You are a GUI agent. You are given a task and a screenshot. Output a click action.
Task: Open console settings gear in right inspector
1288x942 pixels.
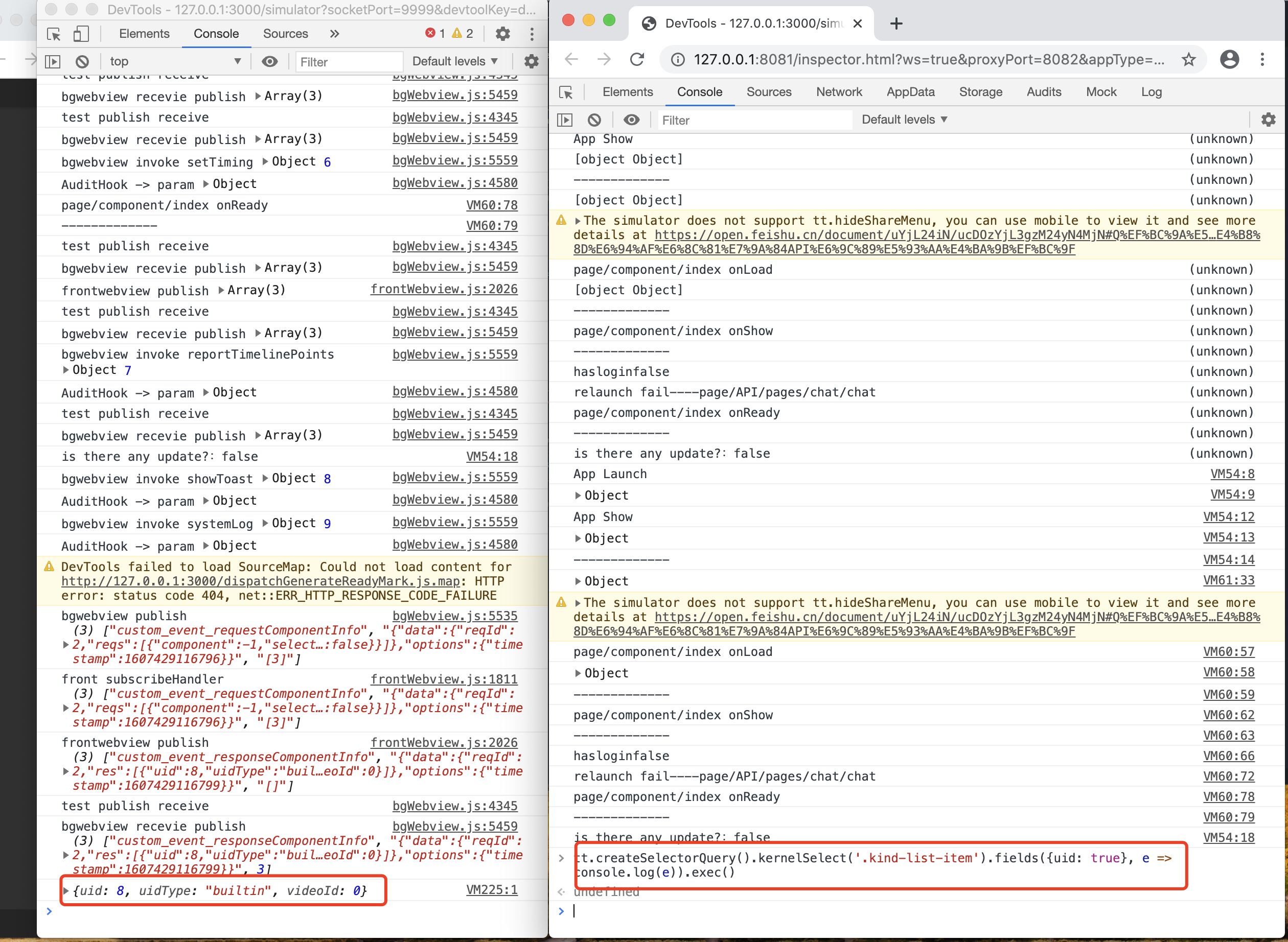1268,120
